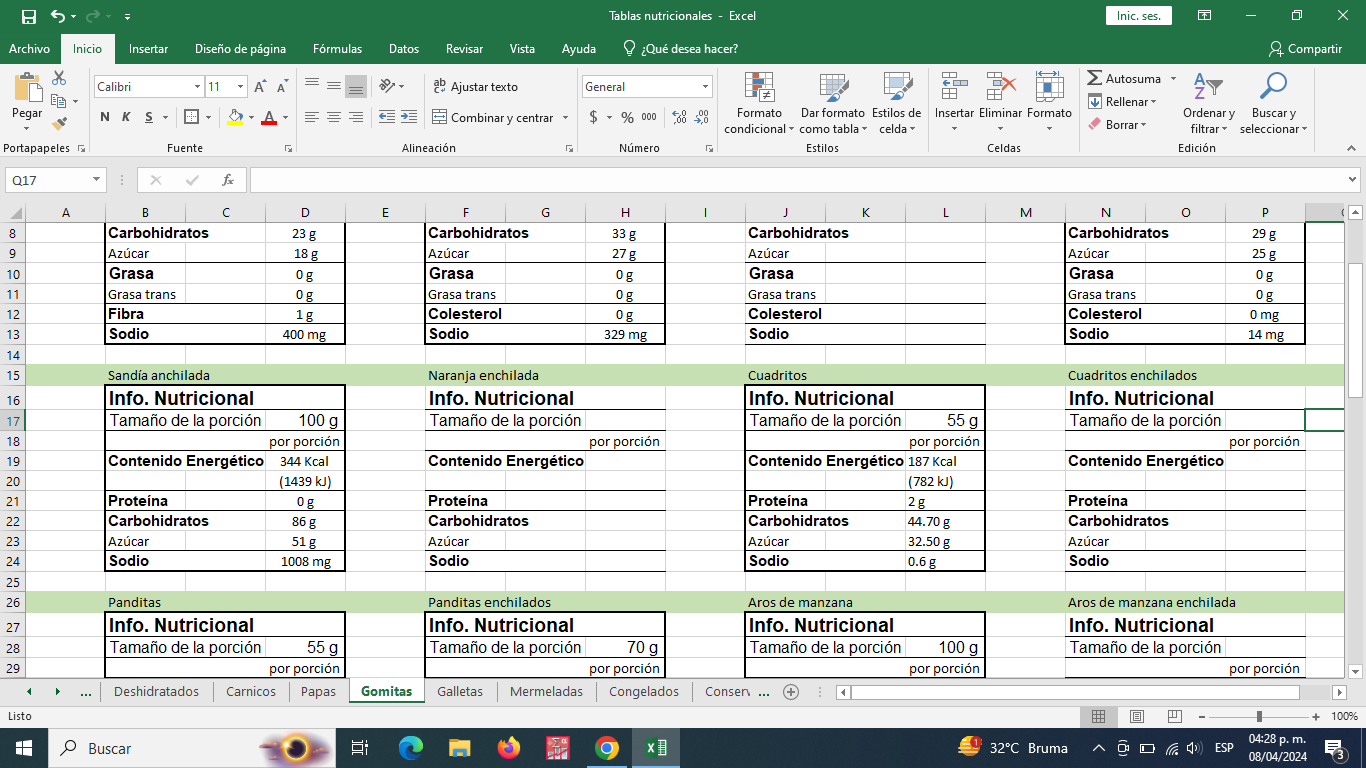Screen dimensions: 1366x768
Task: Switch to the Datos ribbon tab
Action: 404,48
